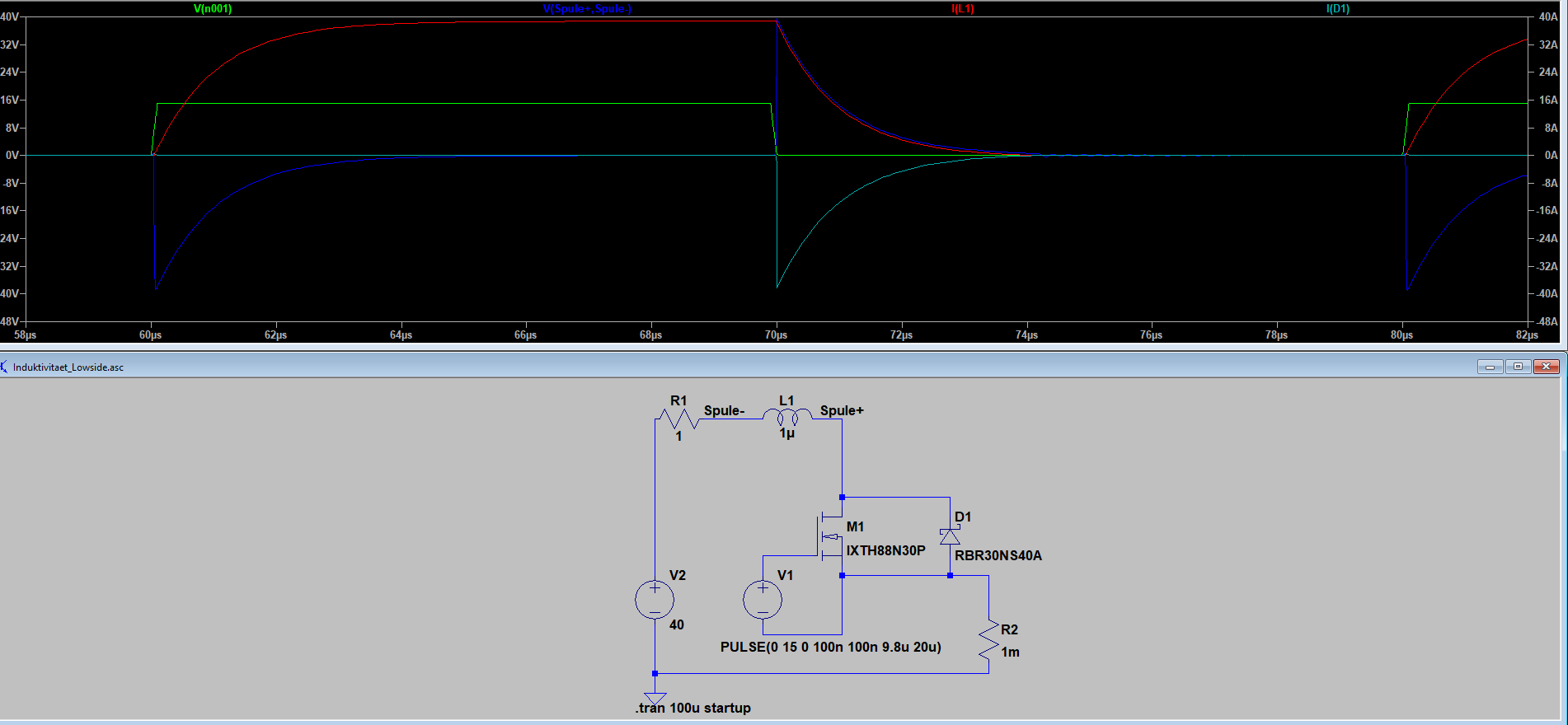
Task: Click the D1 reference designator
Action: [x=963, y=517]
